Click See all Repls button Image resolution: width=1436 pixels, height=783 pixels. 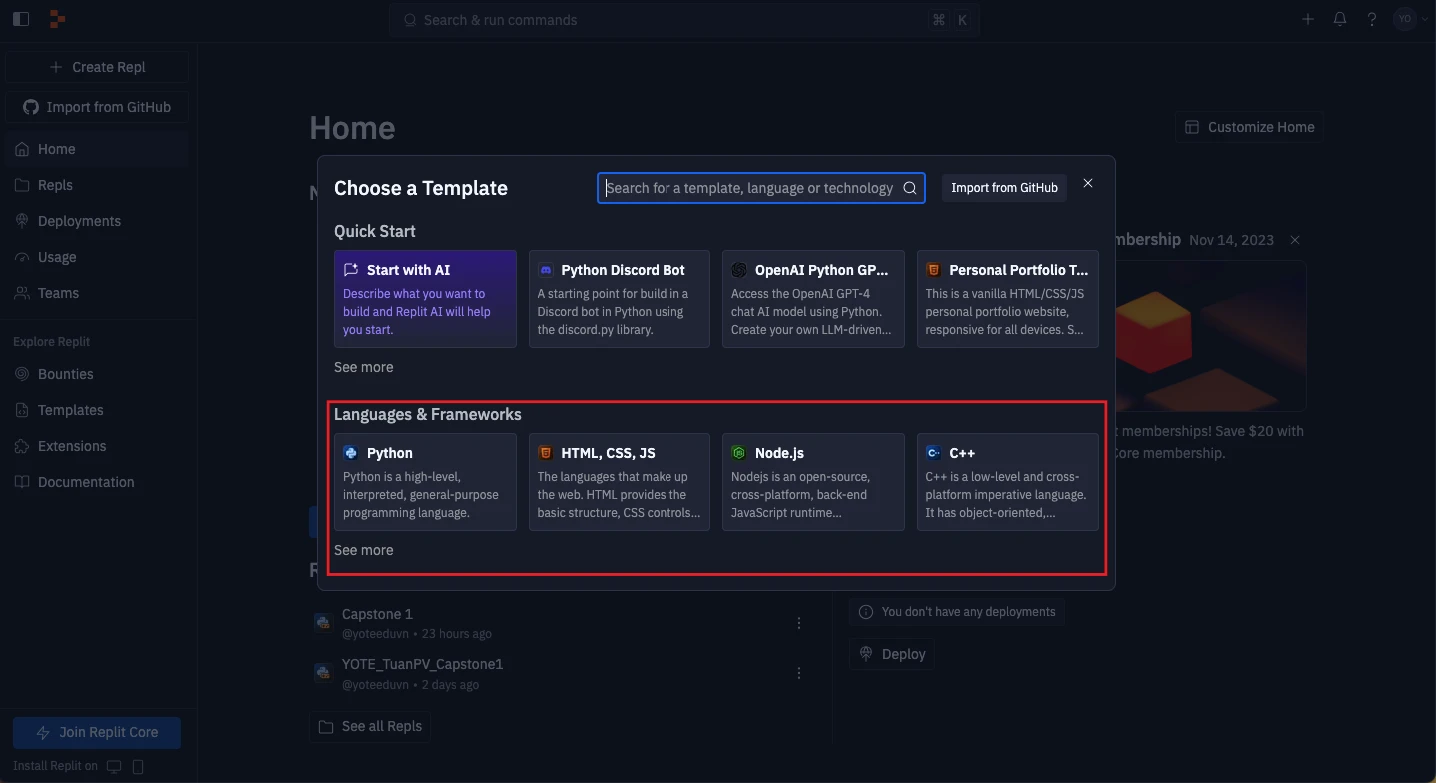[370, 726]
